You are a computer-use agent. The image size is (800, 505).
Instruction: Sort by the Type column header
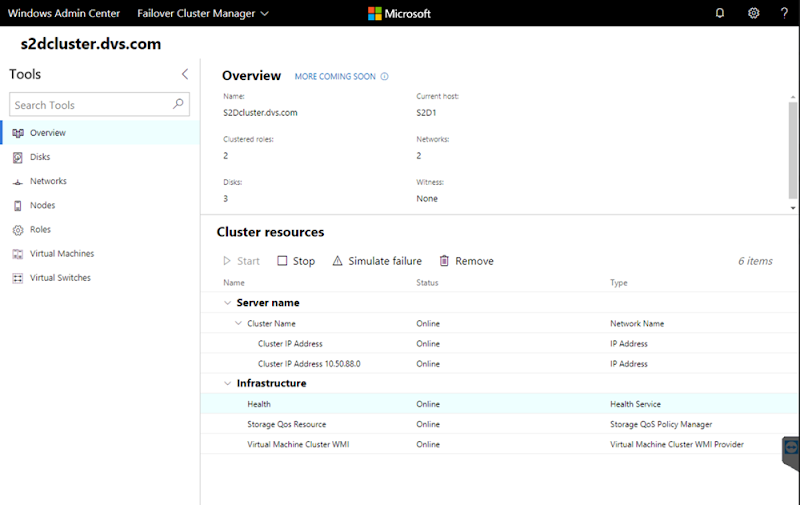point(618,283)
